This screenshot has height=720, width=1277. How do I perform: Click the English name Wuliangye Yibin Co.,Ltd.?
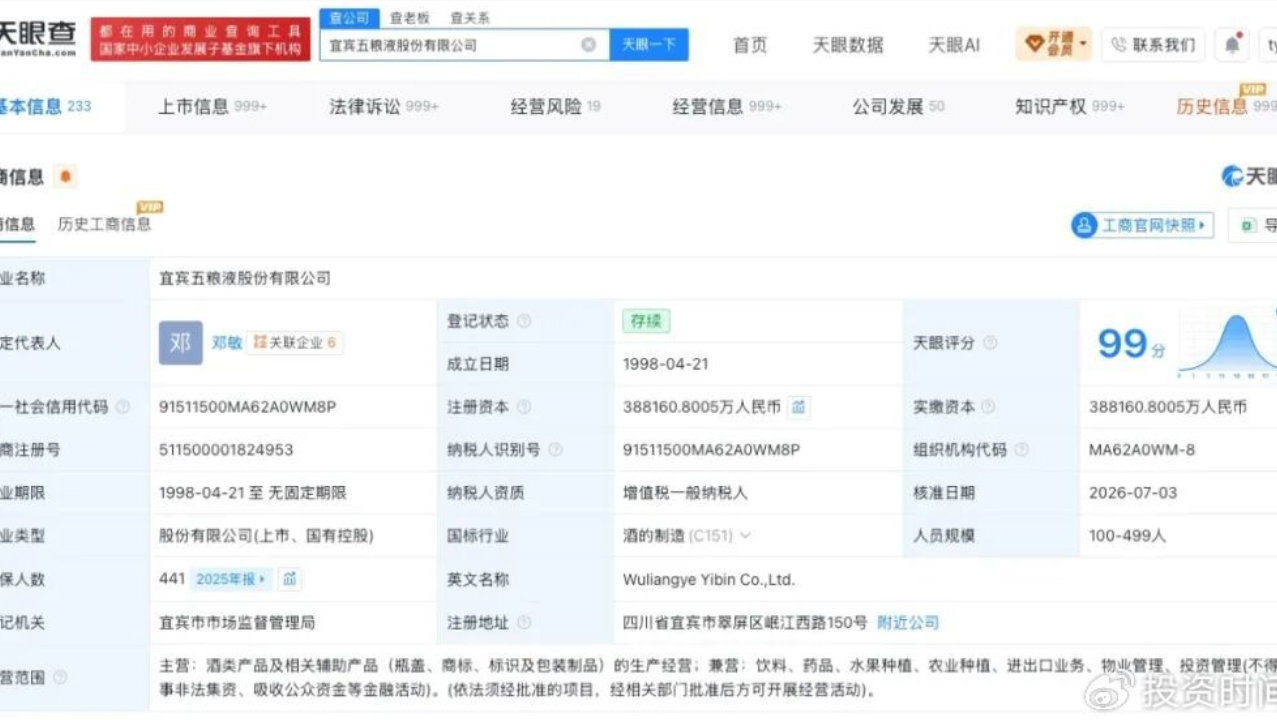pos(709,579)
